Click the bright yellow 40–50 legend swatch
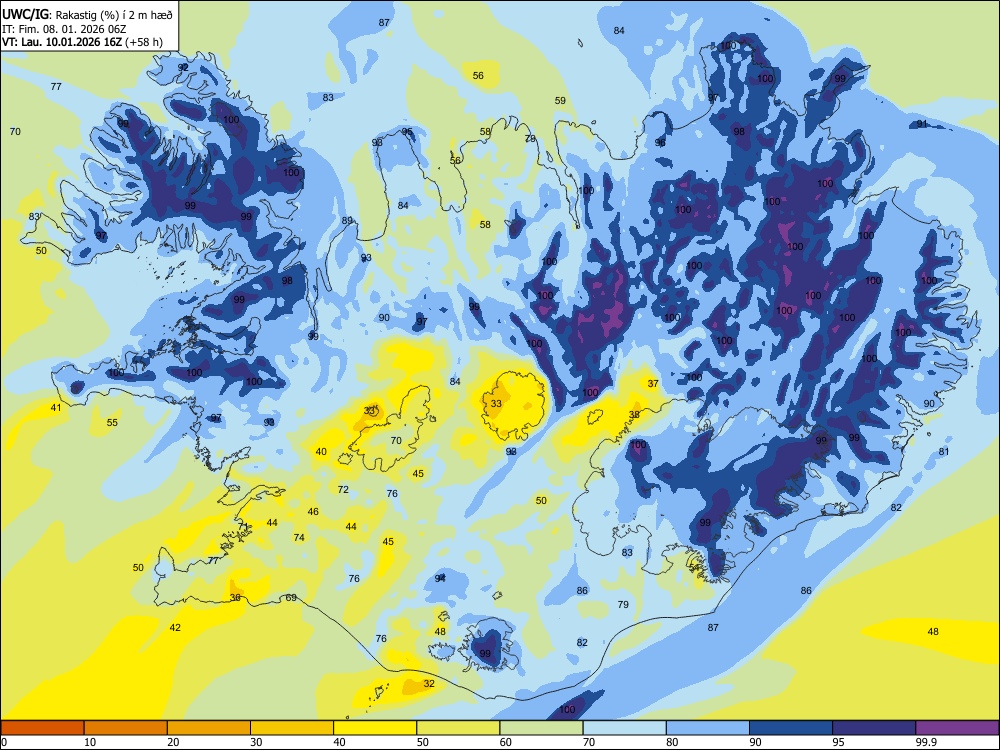Image resolution: width=1000 pixels, height=750 pixels. [375, 728]
